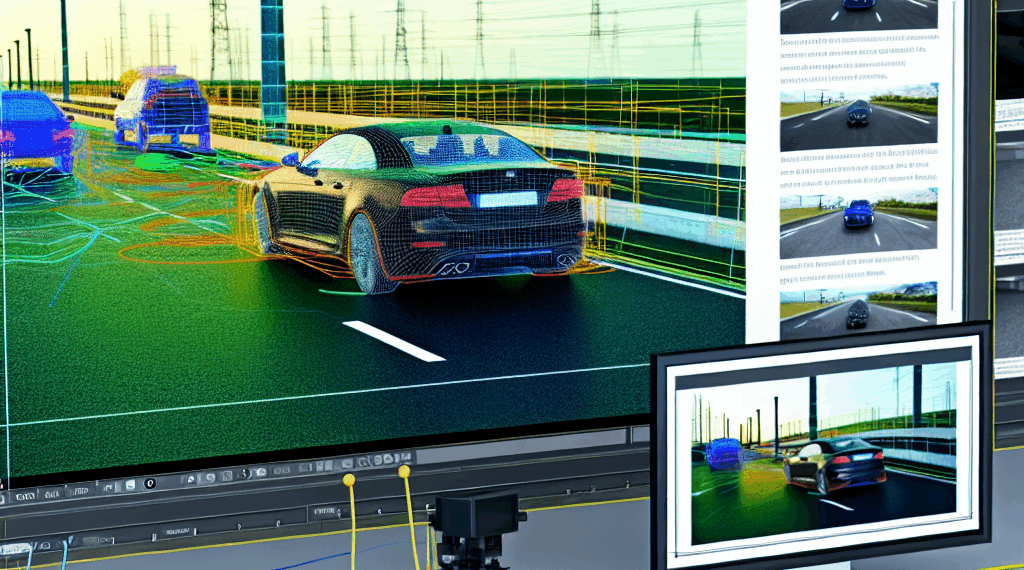This screenshot has height=570, width=1024.
Task: Select the second labeled tab on the bottom bar
Action: [x=52, y=494]
